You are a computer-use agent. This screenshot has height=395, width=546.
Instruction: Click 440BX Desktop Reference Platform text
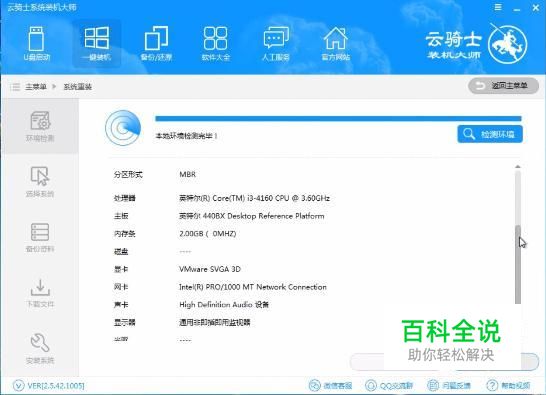tap(251, 216)
